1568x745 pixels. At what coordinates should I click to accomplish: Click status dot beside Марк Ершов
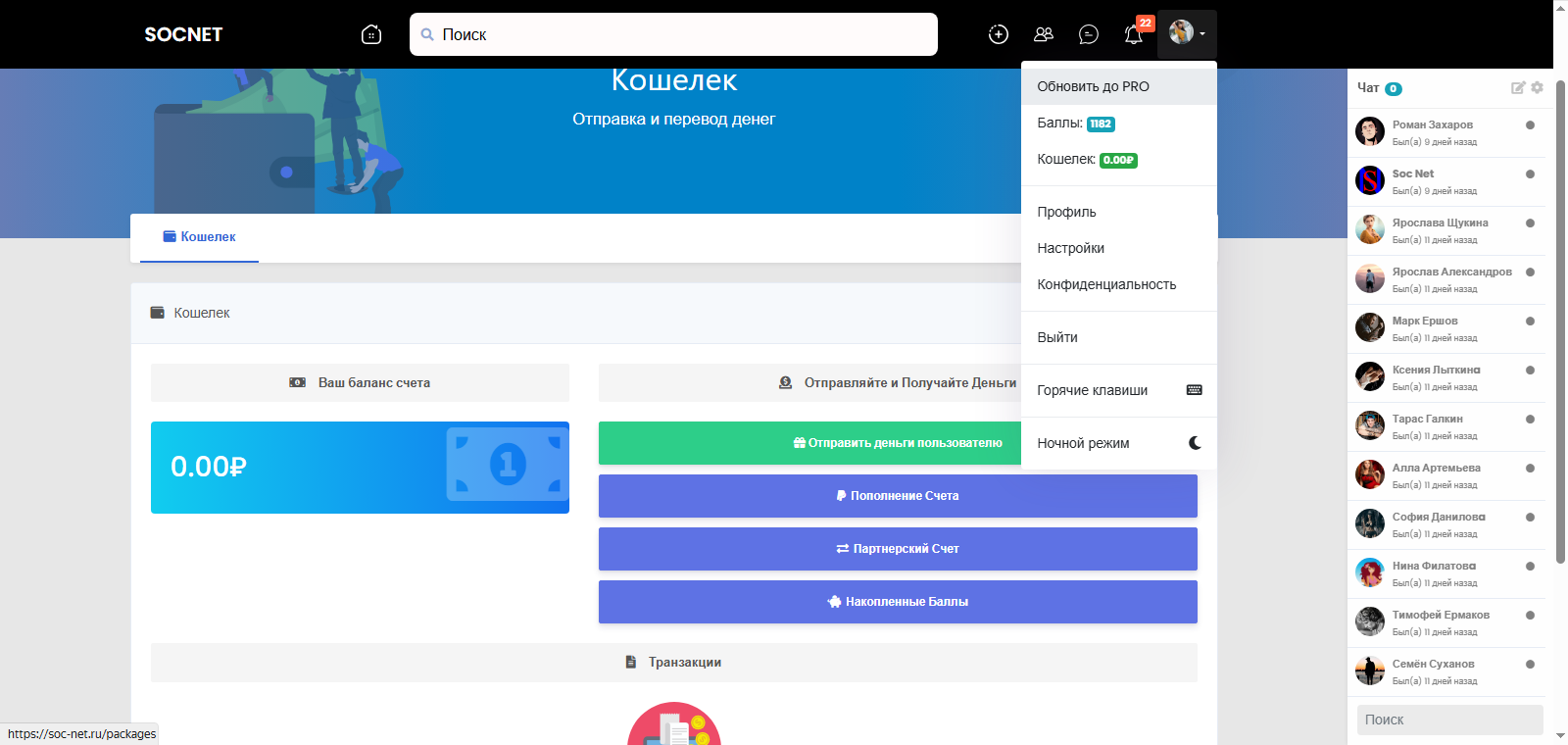pos(1530,321)
